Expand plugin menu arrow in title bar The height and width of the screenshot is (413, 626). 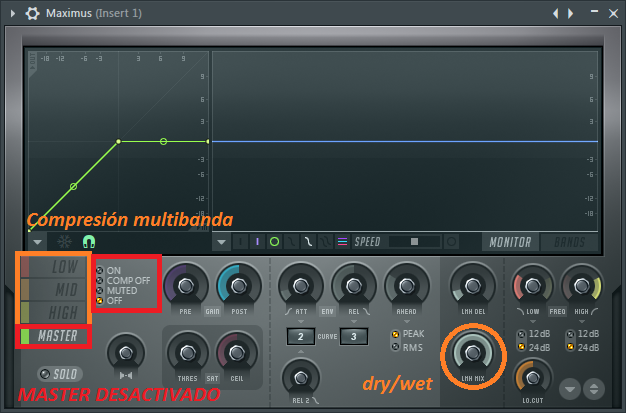(13, 14)
